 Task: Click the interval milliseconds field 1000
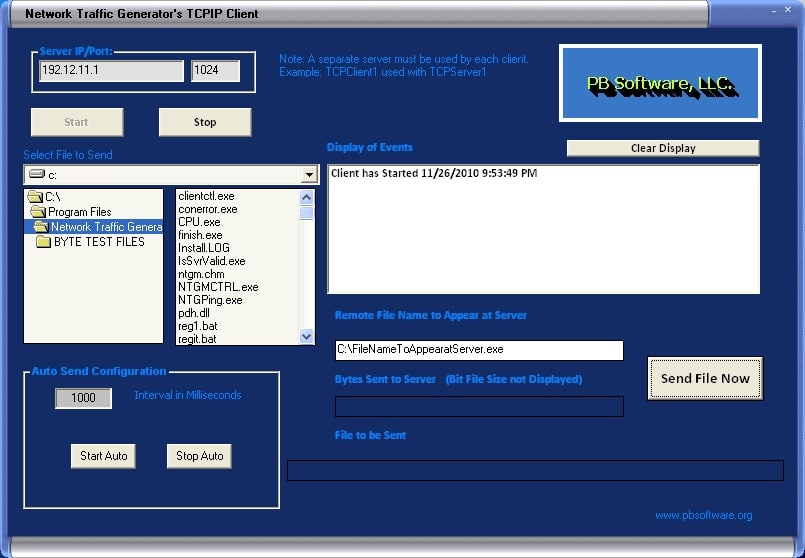click(x=83, y=398)
